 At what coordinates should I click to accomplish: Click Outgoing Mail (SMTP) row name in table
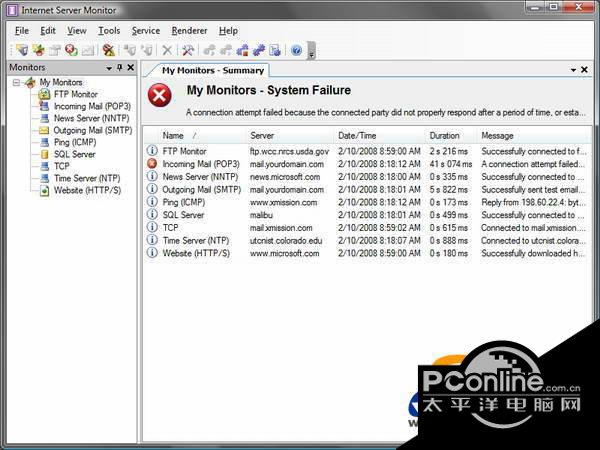click(202, 189)
